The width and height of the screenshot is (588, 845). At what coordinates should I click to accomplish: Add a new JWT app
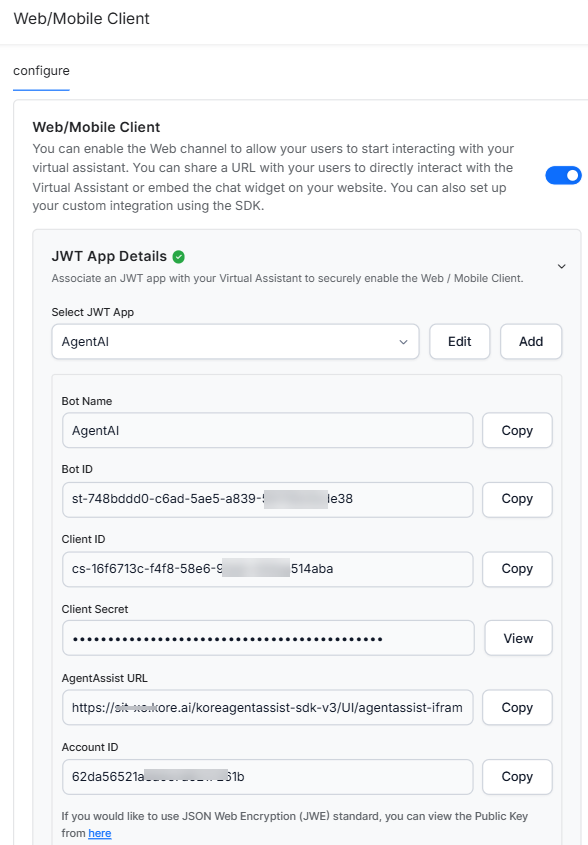(x=531, y=342)
